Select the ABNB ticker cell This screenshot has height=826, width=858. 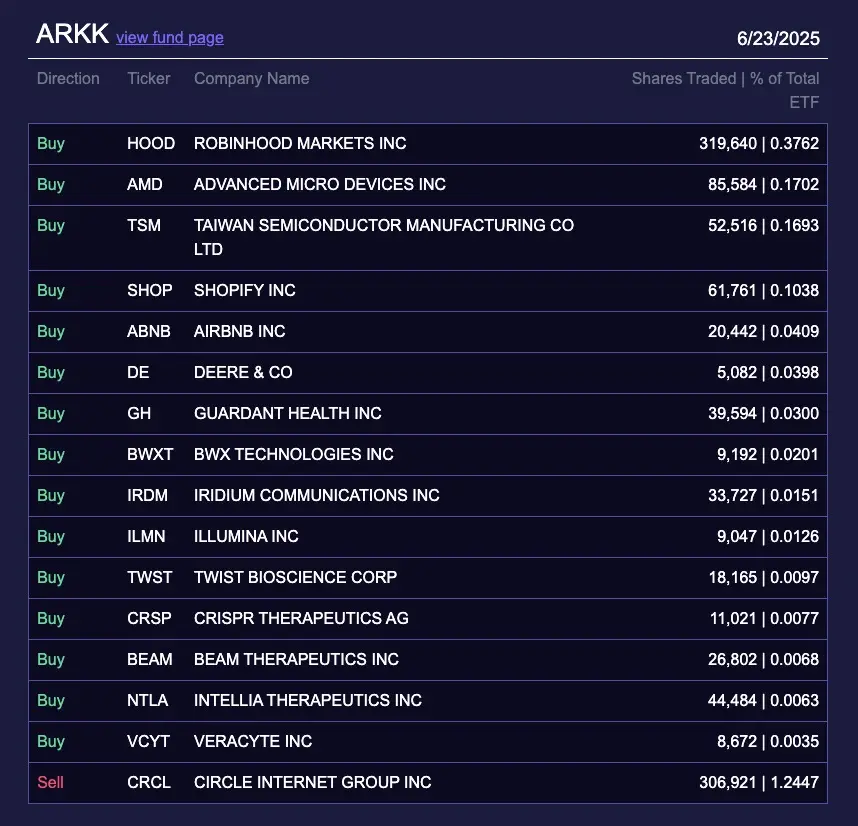[x=149, y=331]
